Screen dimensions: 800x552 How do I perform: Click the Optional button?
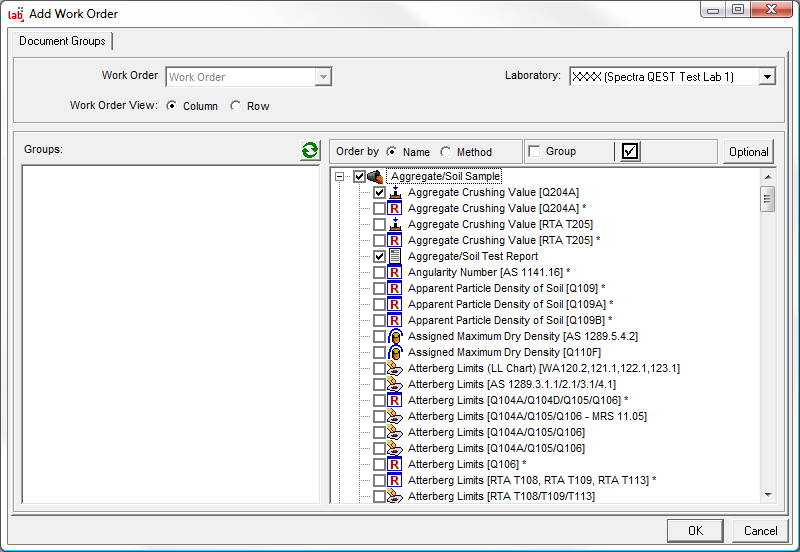point(748,152)
